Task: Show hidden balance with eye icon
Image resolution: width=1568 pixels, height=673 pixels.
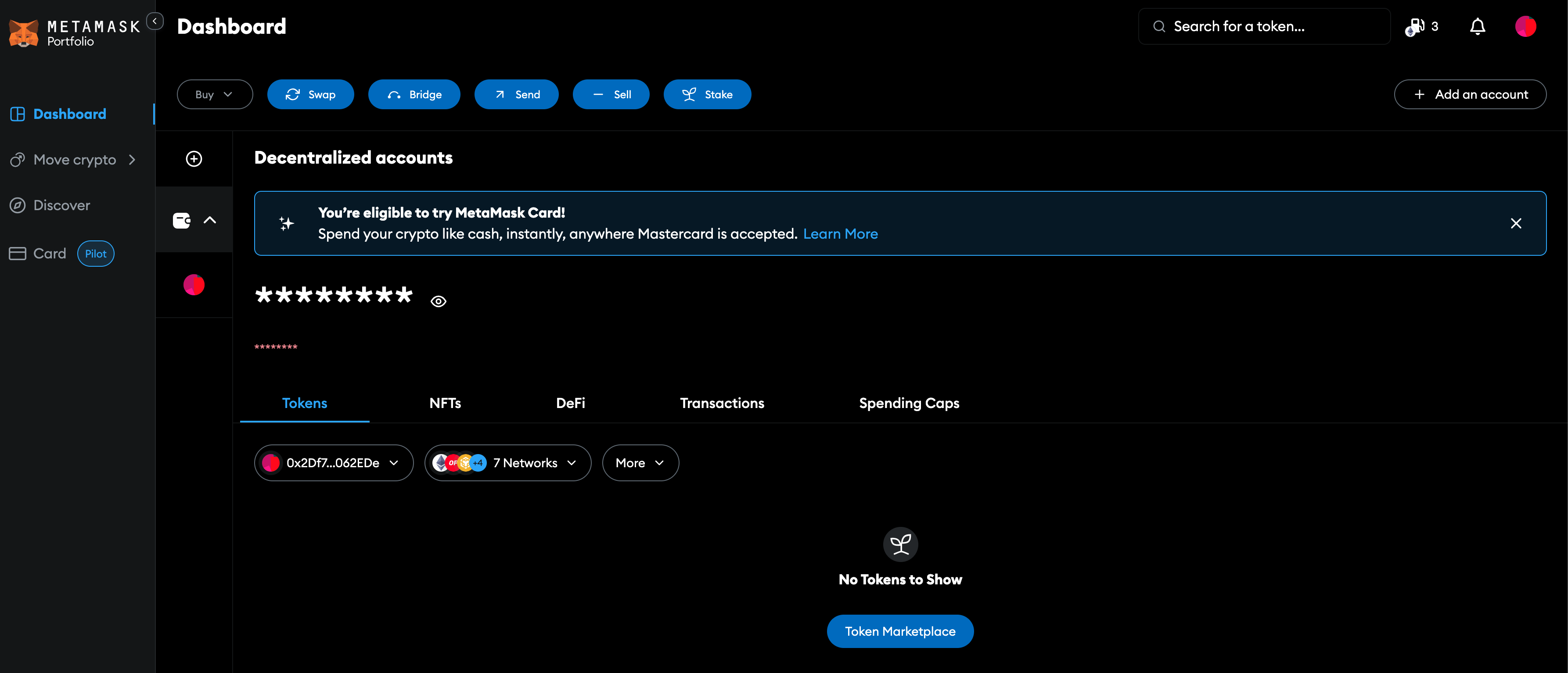Action: point(438,302)
